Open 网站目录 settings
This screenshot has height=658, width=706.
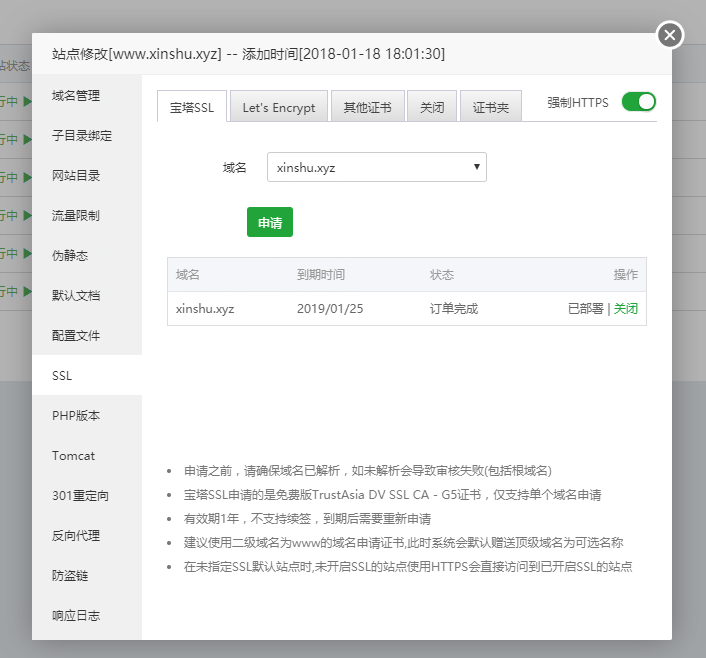click(76, 176)
